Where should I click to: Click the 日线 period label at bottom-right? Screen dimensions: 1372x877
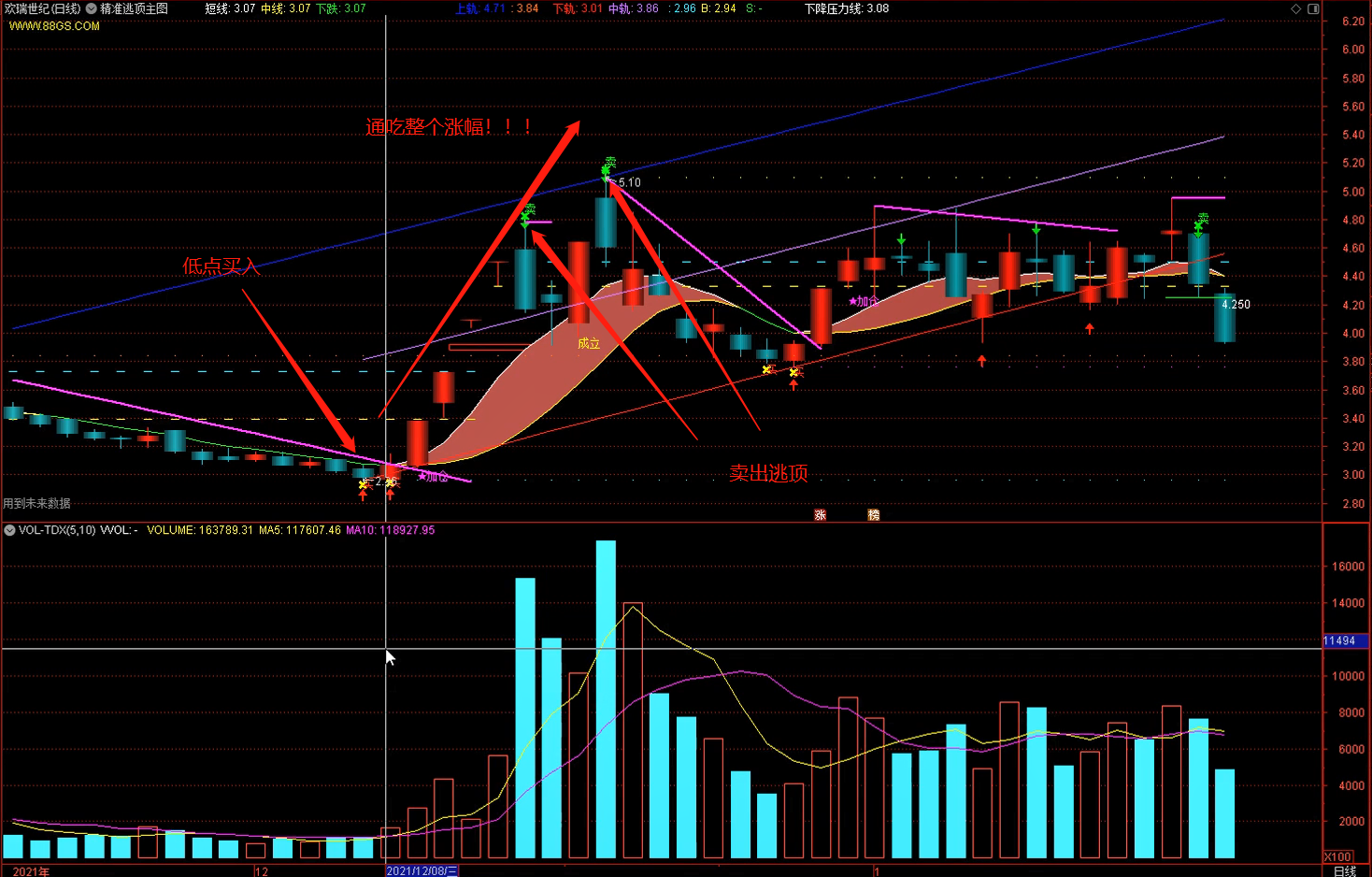pyautogui.click(x=1345, y=870)
